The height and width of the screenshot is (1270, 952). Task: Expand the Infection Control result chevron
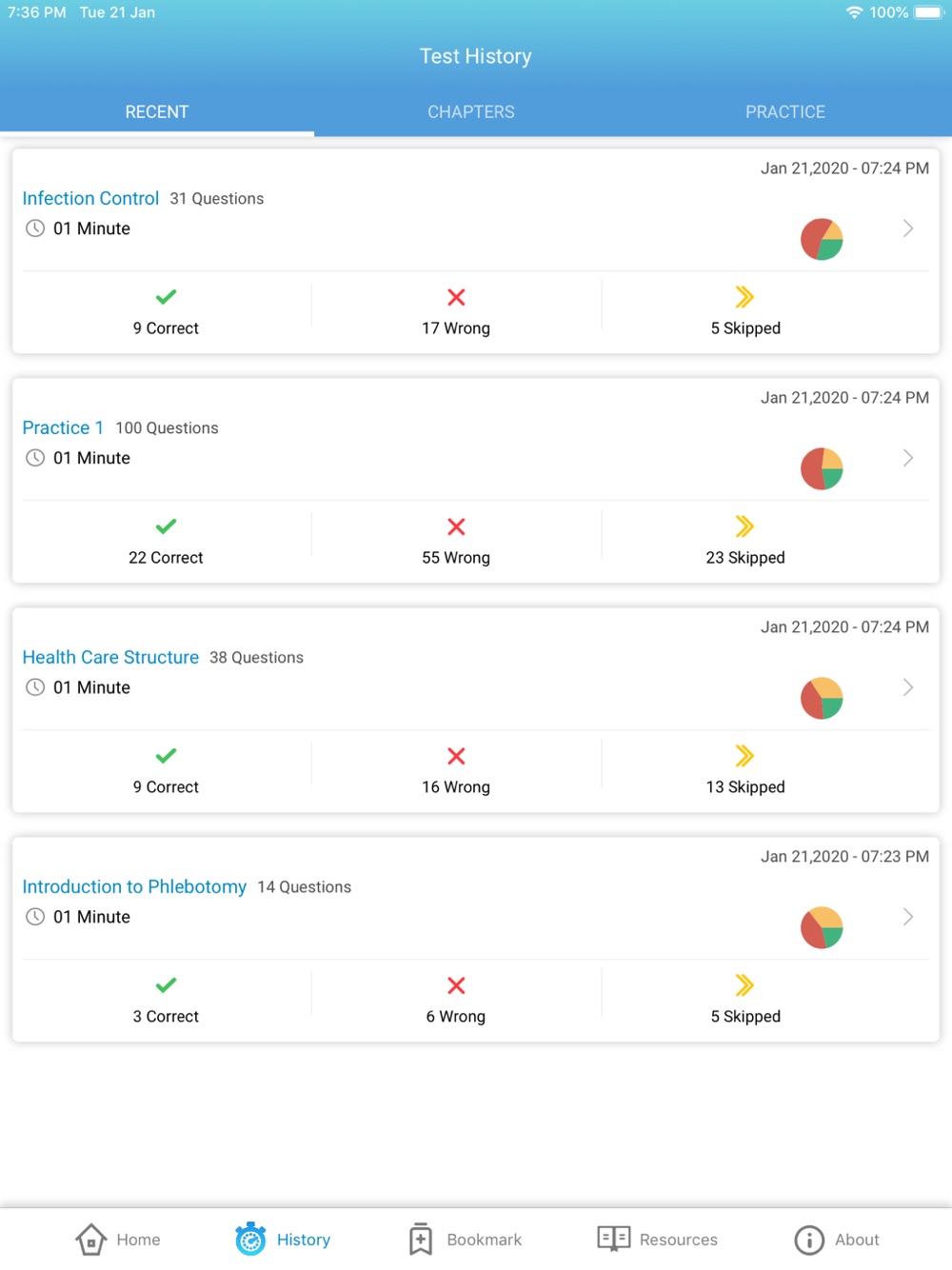(908, 228)
